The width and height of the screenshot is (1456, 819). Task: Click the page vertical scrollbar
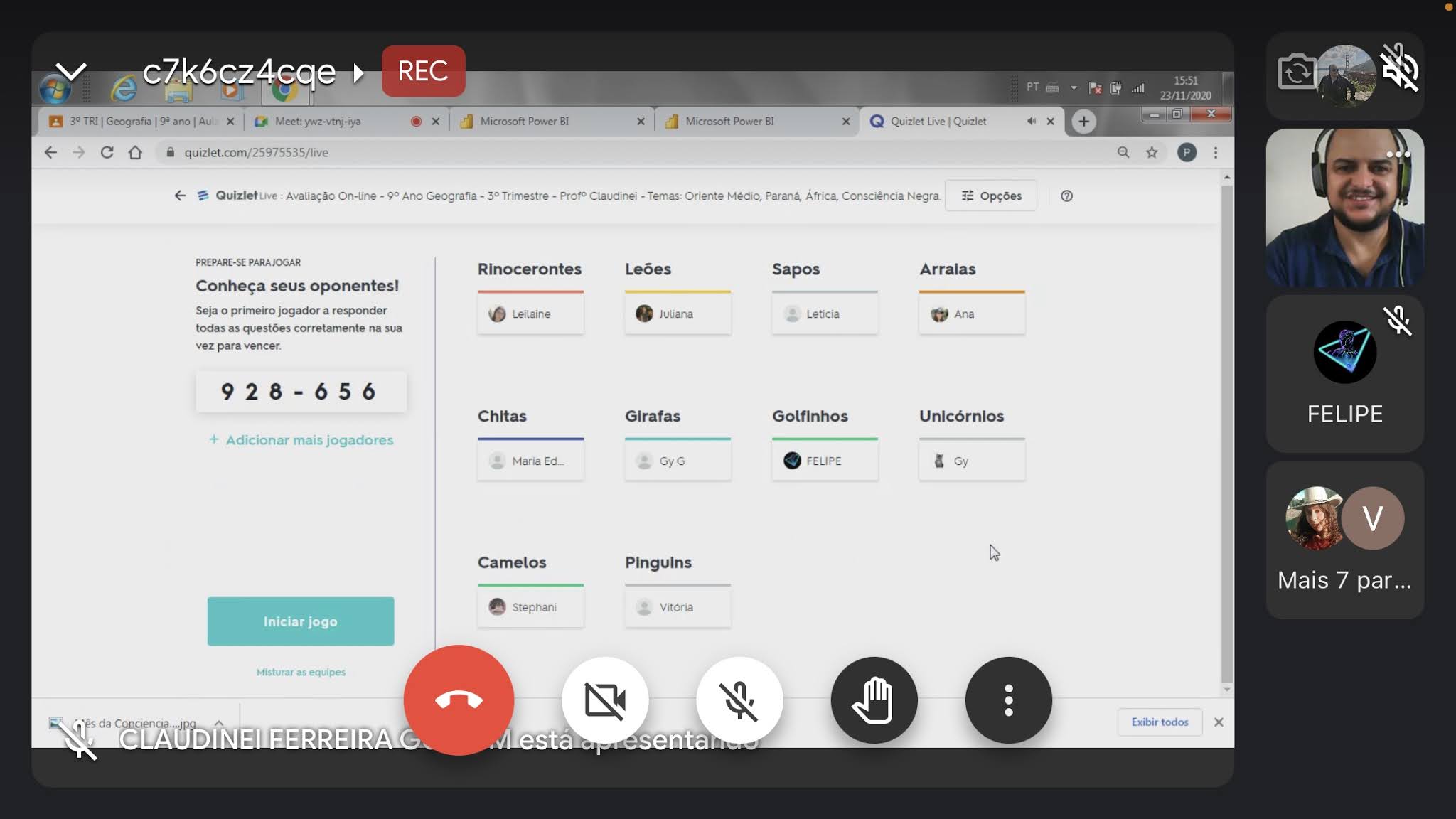point(1226,432)
